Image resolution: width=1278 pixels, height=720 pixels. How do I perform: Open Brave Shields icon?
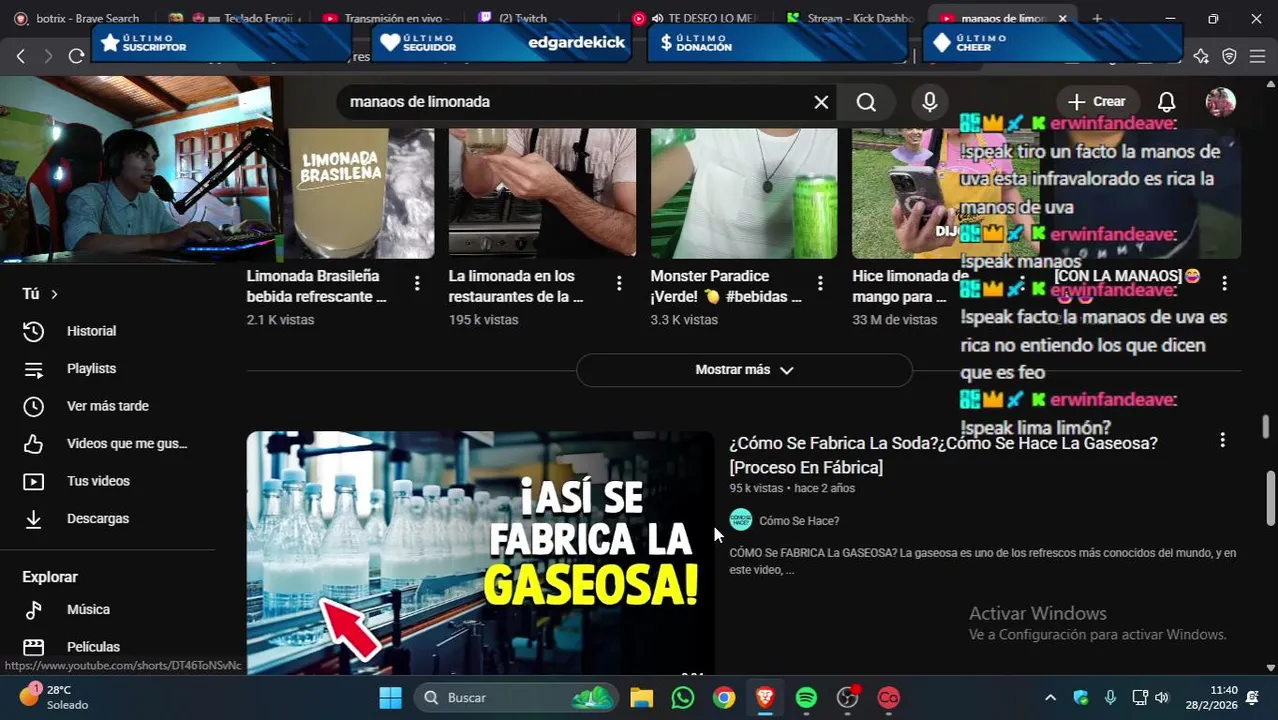[1229, 56]
